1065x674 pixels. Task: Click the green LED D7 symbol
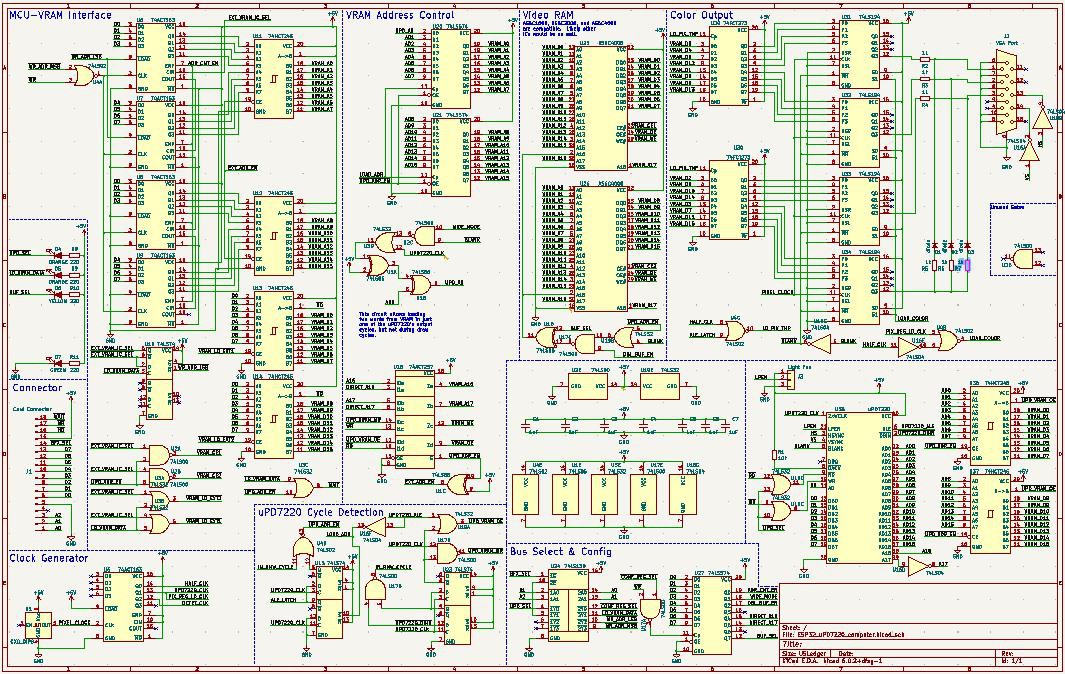point(58,357)
